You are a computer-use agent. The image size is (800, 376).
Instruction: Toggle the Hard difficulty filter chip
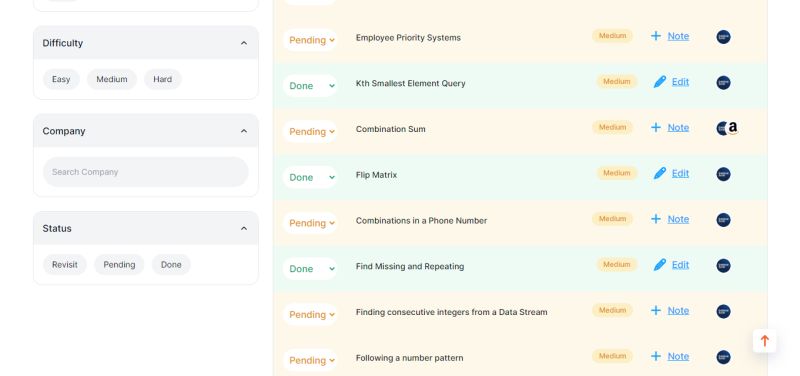point(163,80)
